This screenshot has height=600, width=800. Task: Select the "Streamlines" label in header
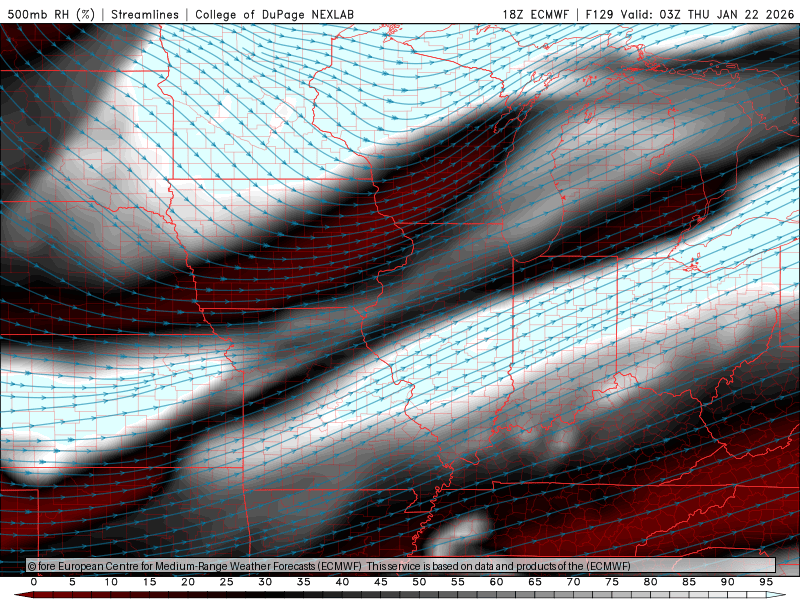tap(145, 14)
